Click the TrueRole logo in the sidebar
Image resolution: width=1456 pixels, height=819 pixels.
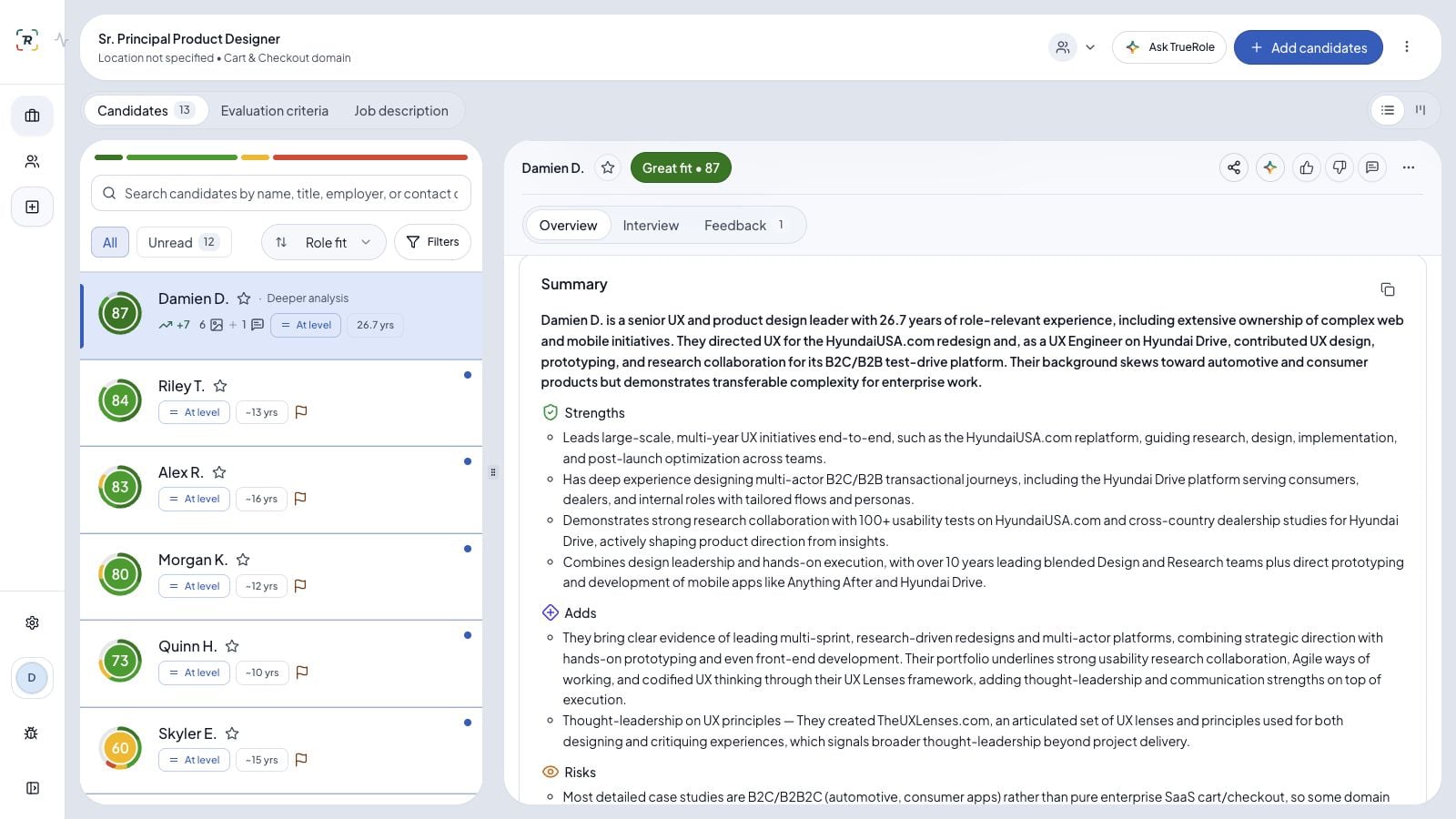click(27, 40)
